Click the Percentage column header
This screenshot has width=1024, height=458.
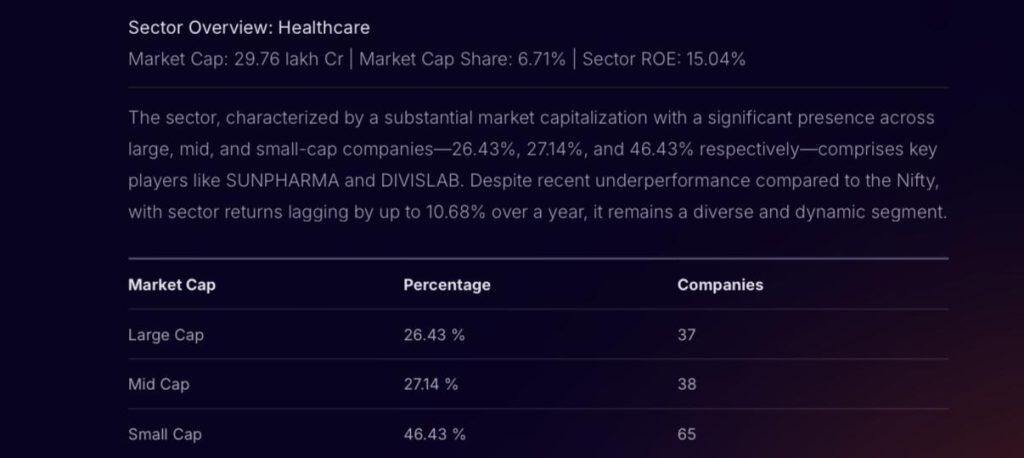click(x=447, y=285)
